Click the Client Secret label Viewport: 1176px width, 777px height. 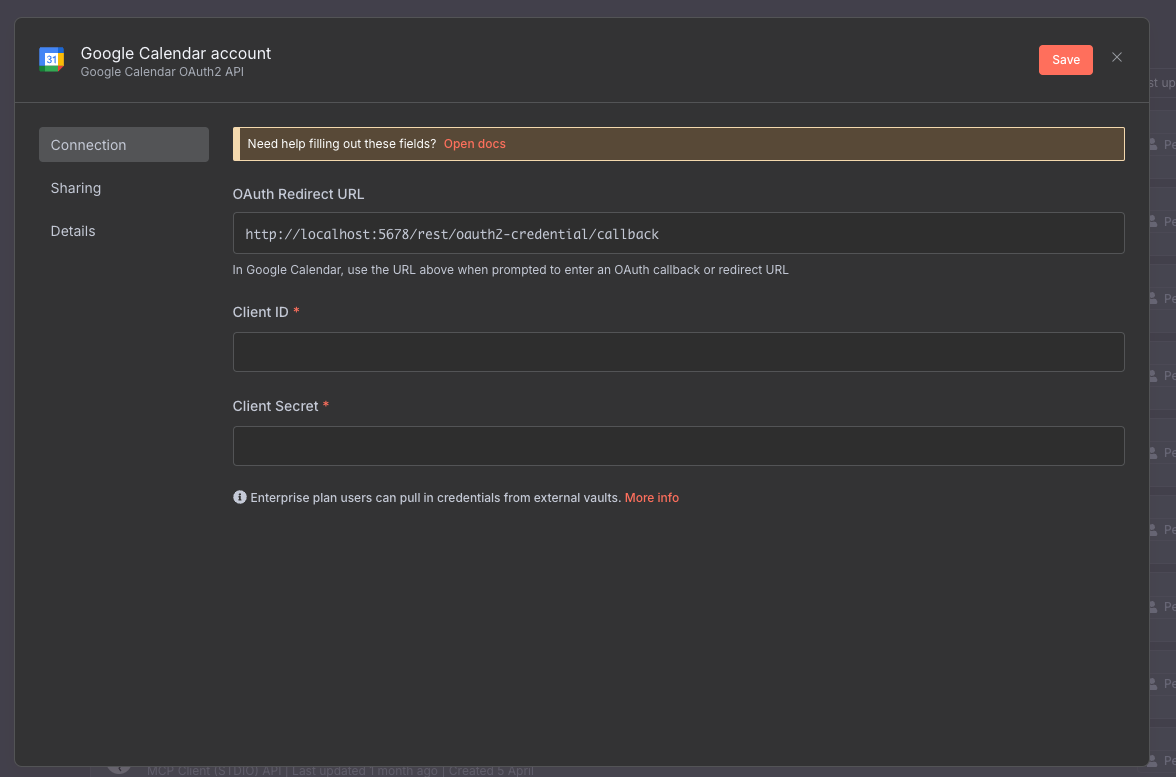pos(275,406)
